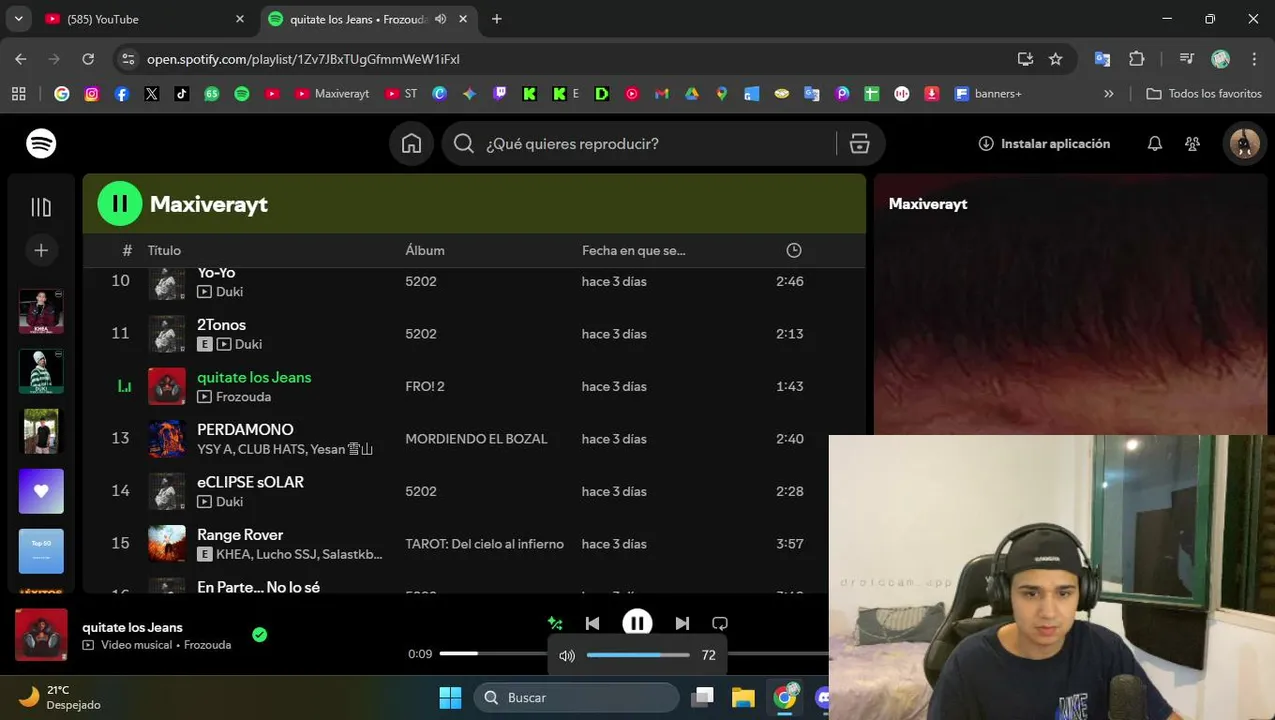The height and width of the screenshot is (720, 1275).
Task: Open the Instagram bookmark
Action: point(92,93)
